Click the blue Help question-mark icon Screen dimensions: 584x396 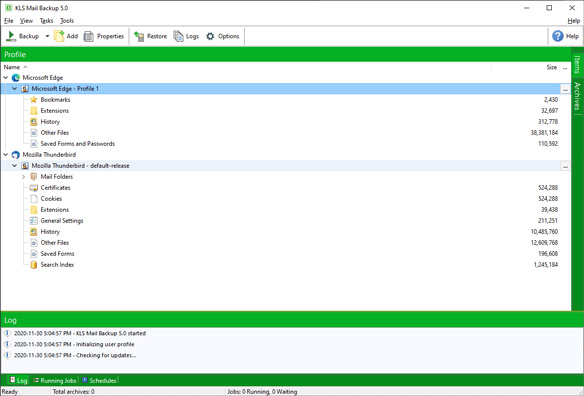click(558, 36)
